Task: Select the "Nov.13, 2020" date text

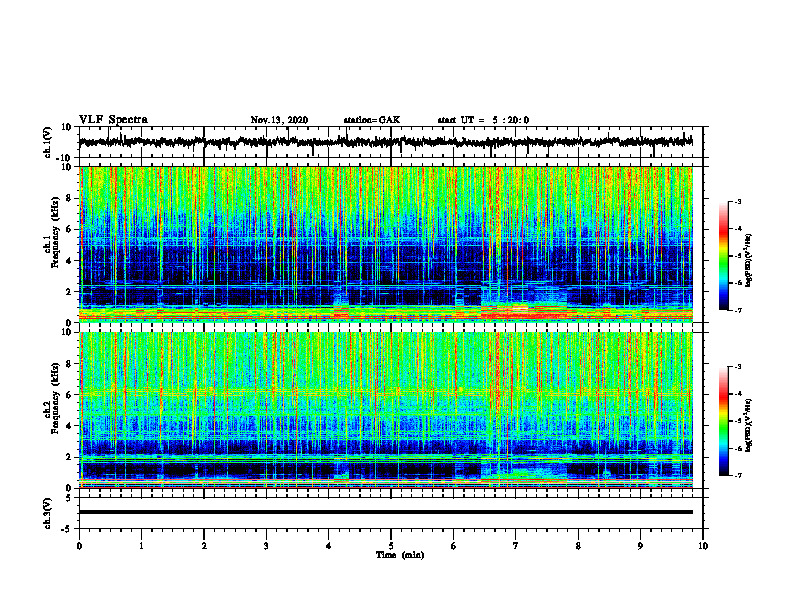Action: click(x=279, y=120)
